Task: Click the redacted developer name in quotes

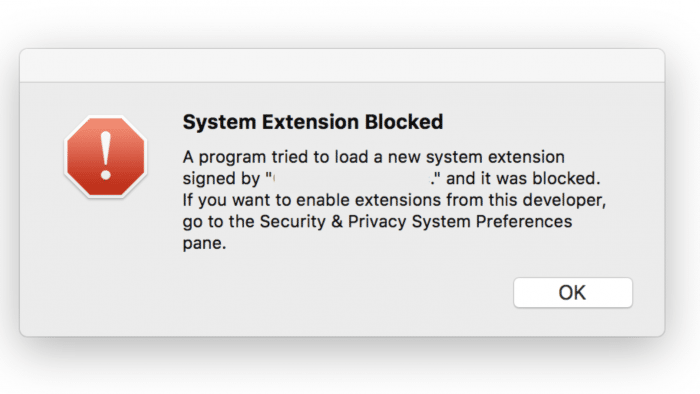Action: tap(352, 178)
